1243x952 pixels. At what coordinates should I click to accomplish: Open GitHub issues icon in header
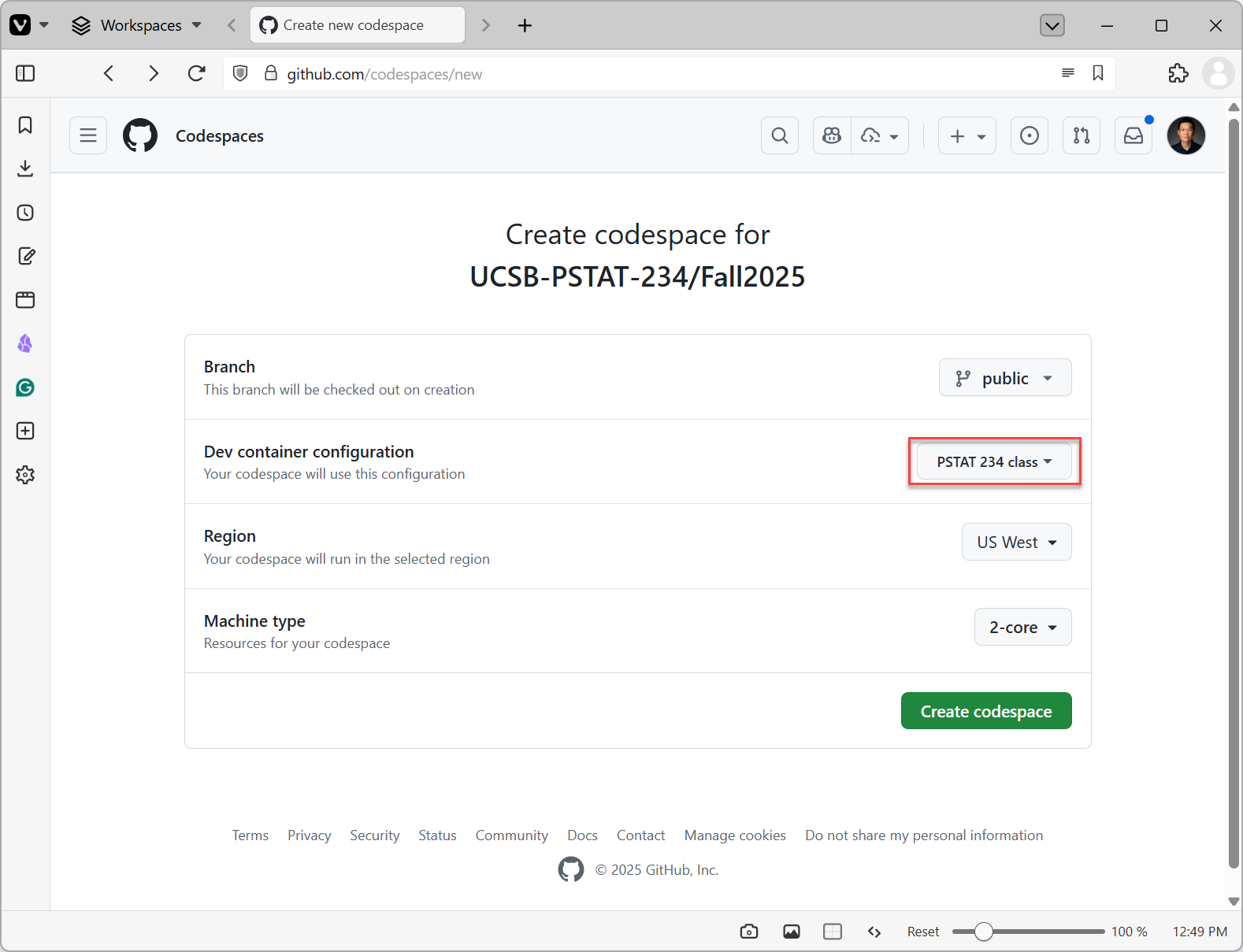[1029, 135]
